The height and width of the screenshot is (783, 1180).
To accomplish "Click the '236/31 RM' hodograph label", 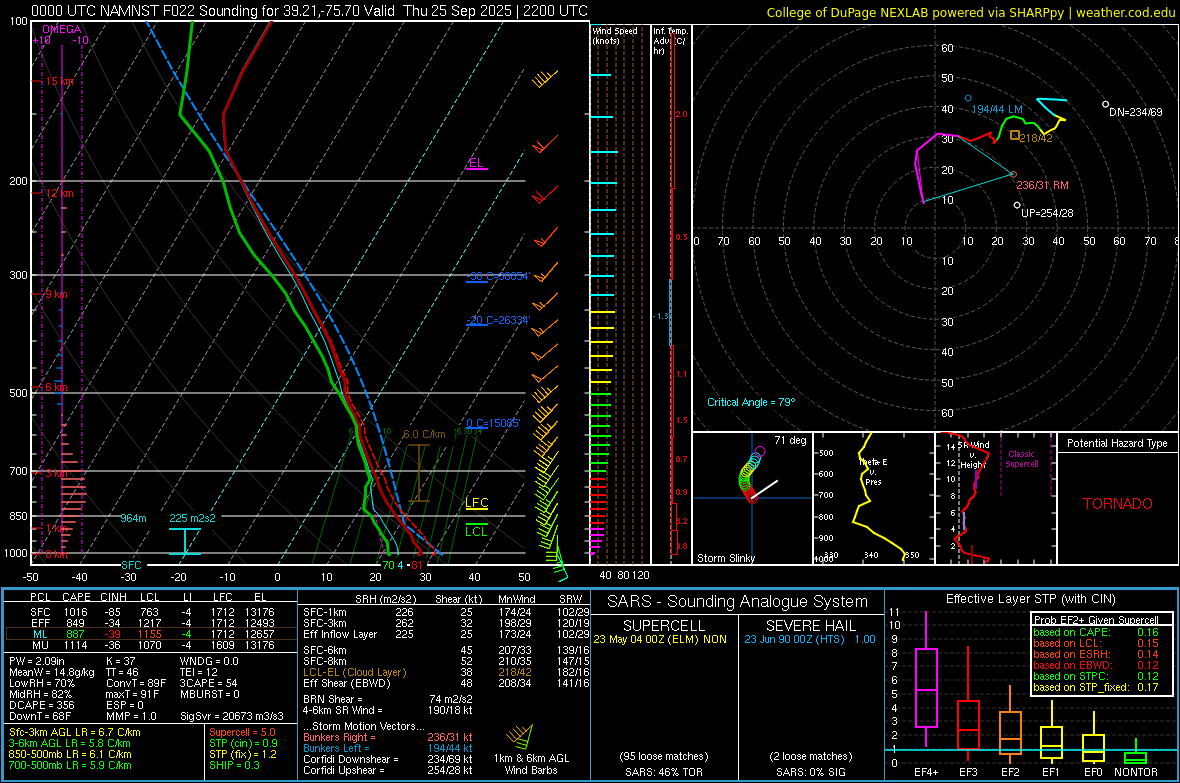I will 1042,185.
